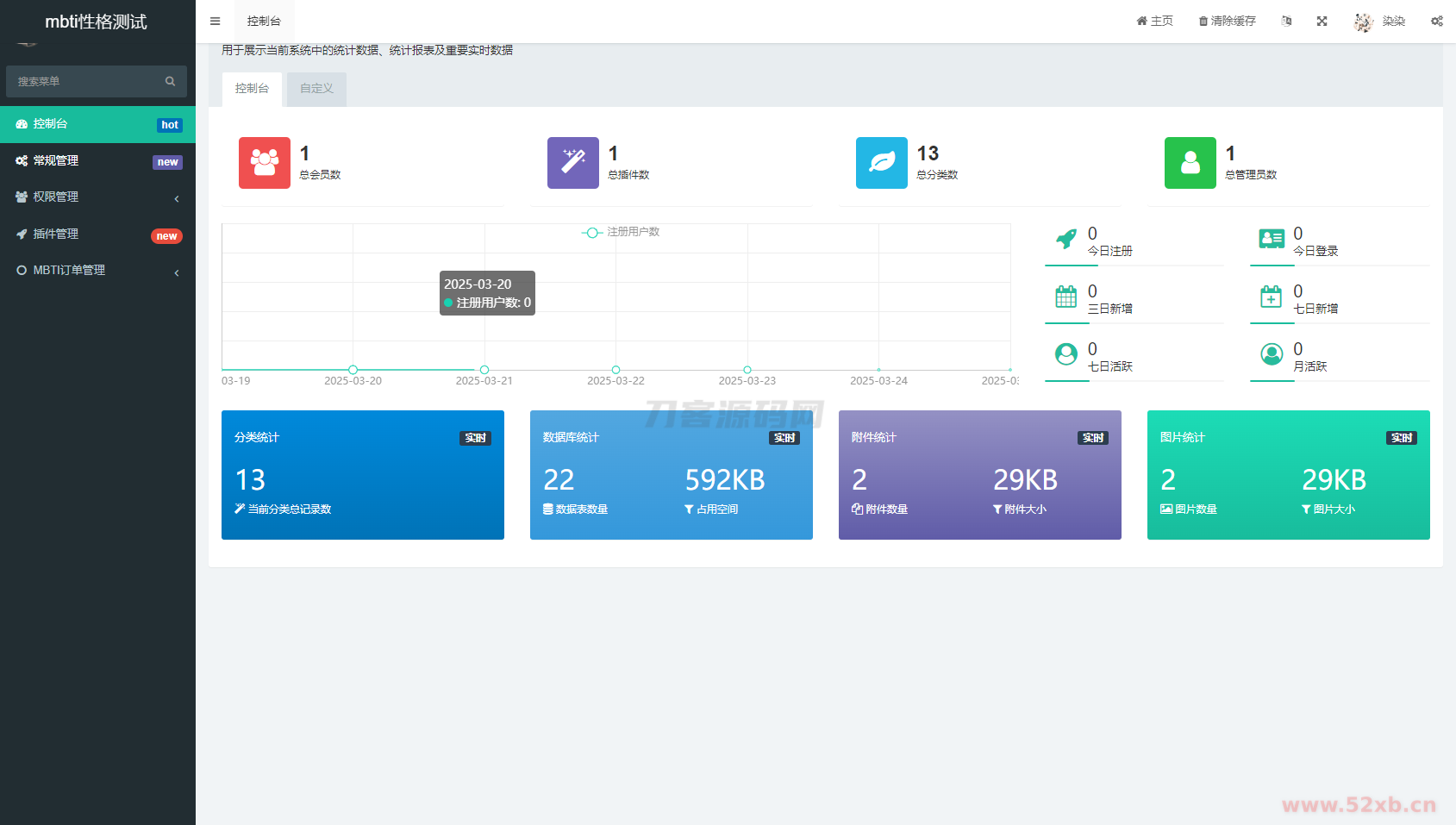Click the green total admins icon
The height and width of the screenshot is (825, 1456).
[x=1190, y=163]
